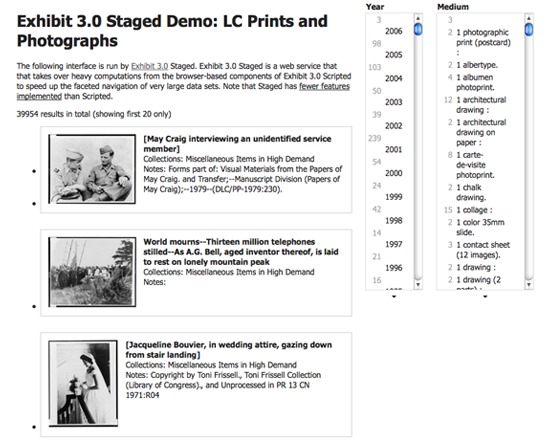
Task: Filter Medium by 1 color 35mm slide
Action: 480,227
